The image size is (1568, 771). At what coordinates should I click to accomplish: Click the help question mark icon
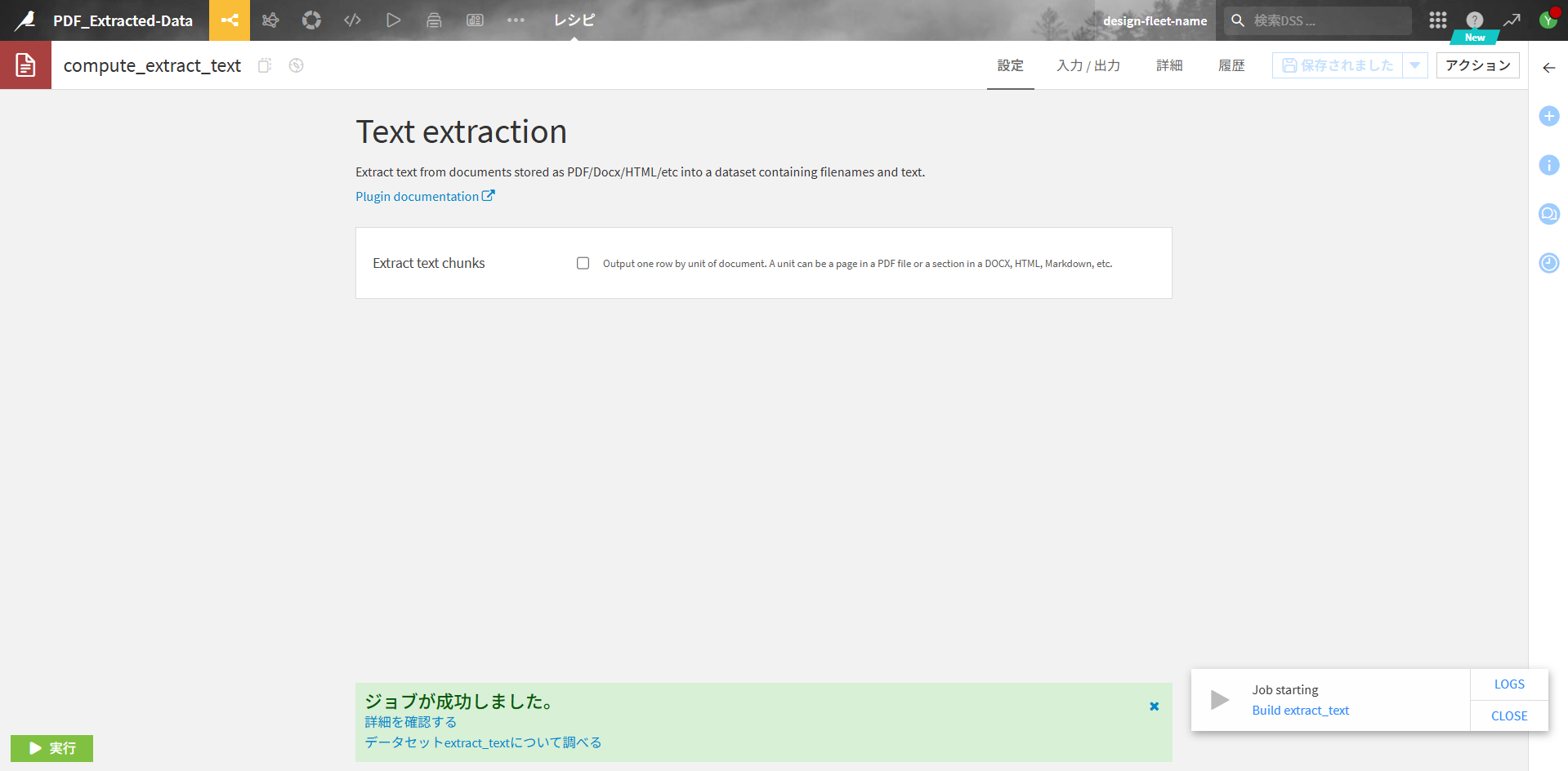pos(1474,20)
